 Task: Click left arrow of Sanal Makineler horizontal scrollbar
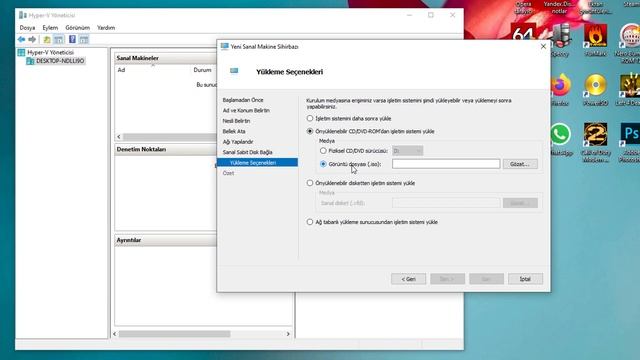coord(119,137)
